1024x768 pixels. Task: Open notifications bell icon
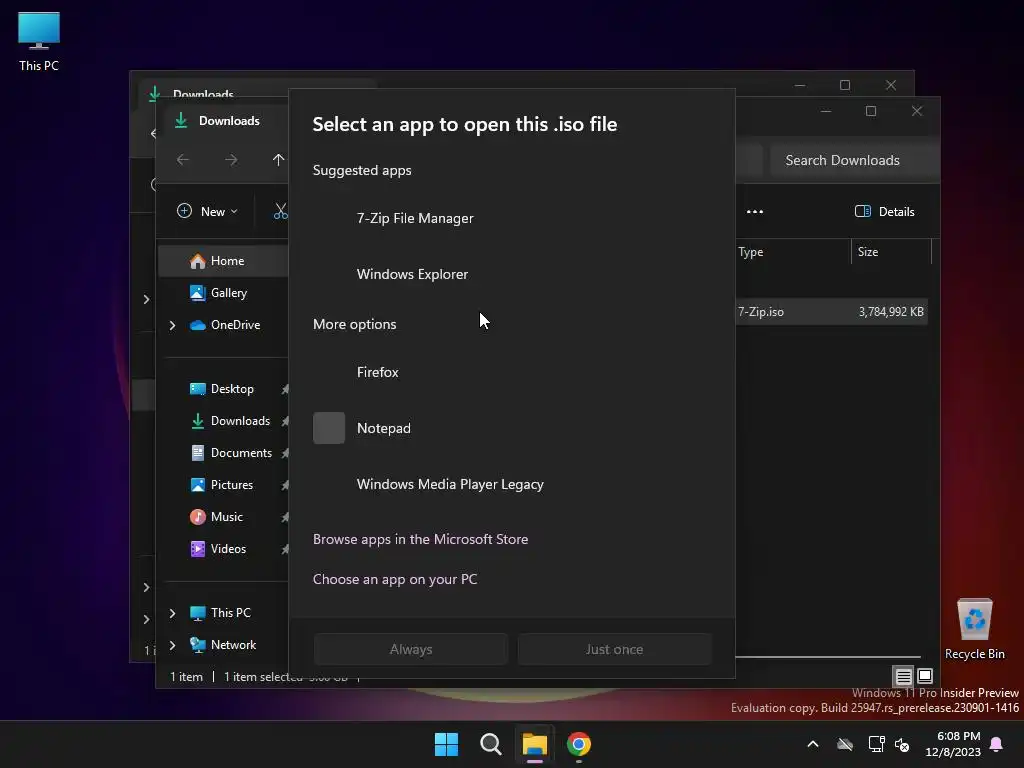[997, 744]
